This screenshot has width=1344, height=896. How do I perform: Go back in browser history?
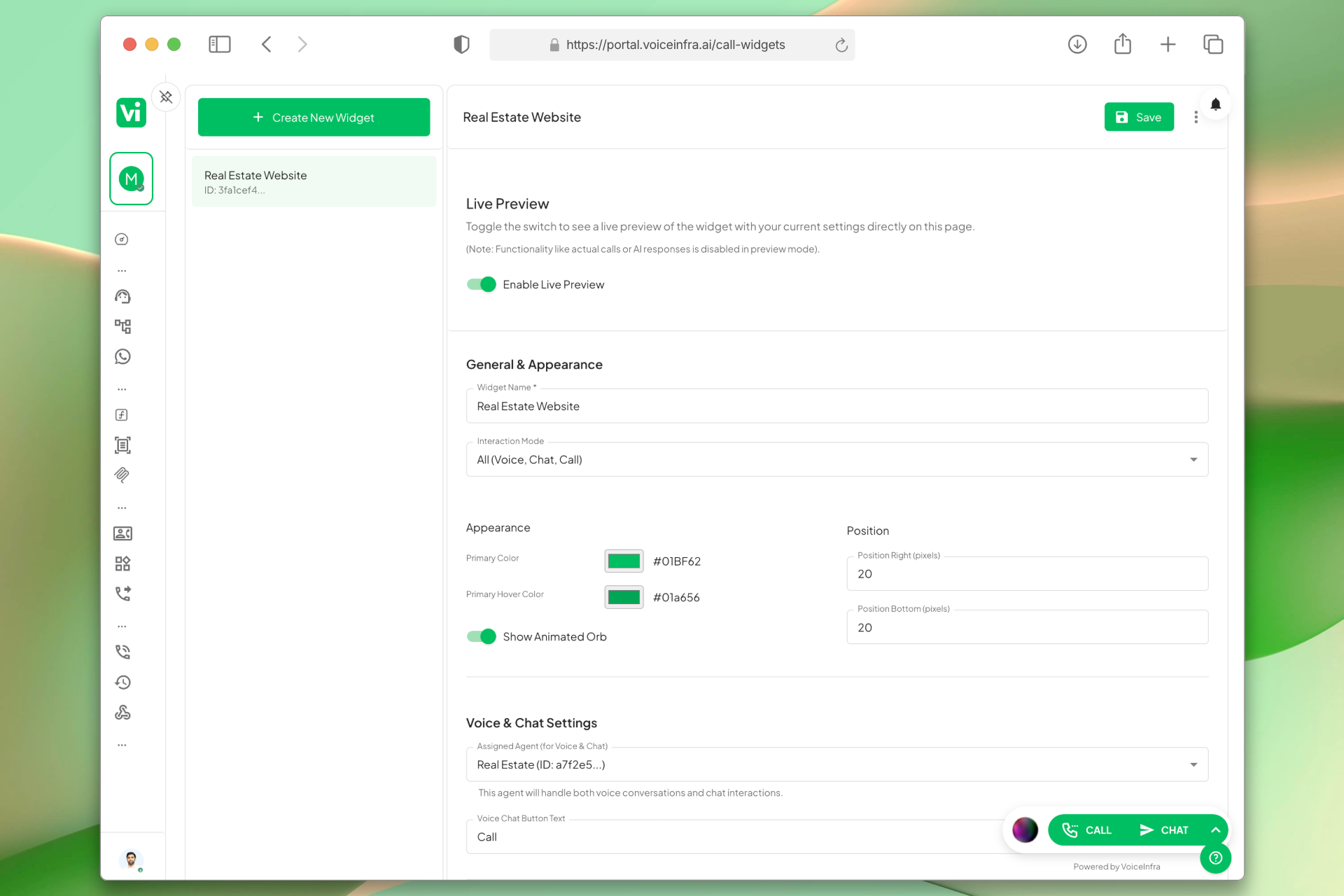point(267,45)
